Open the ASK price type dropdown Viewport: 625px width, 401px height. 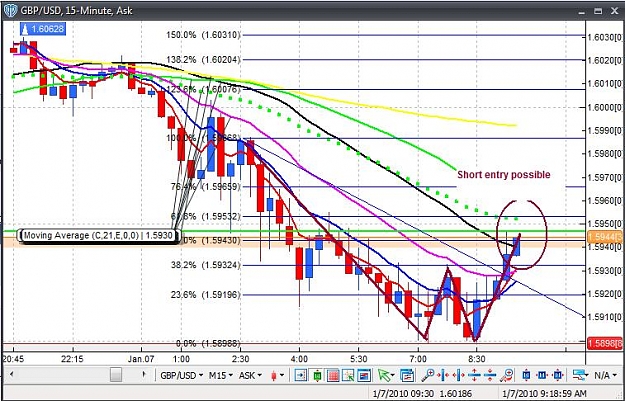coord(250,375)
